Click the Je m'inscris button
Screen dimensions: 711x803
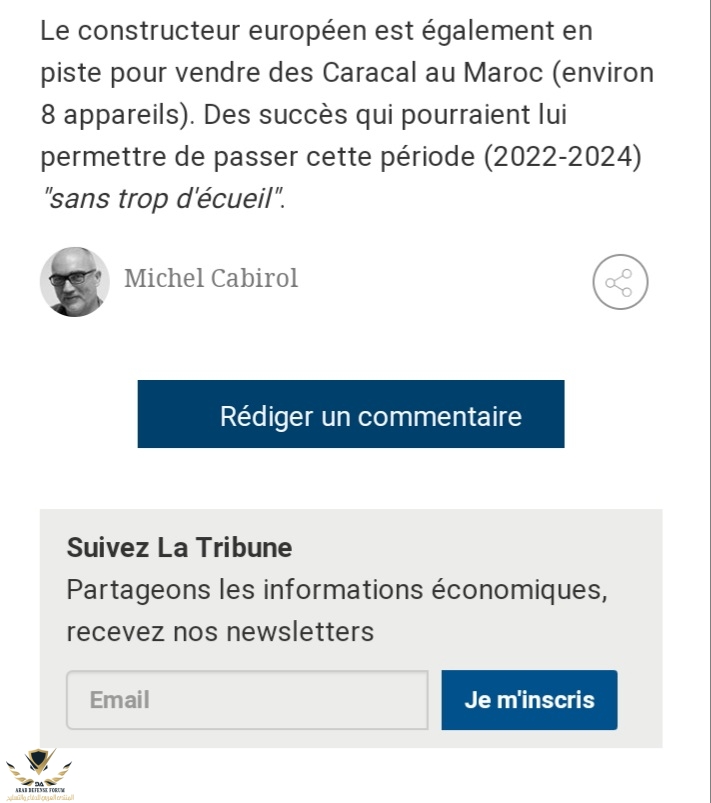pyautogui.click(x=529, y=699)
